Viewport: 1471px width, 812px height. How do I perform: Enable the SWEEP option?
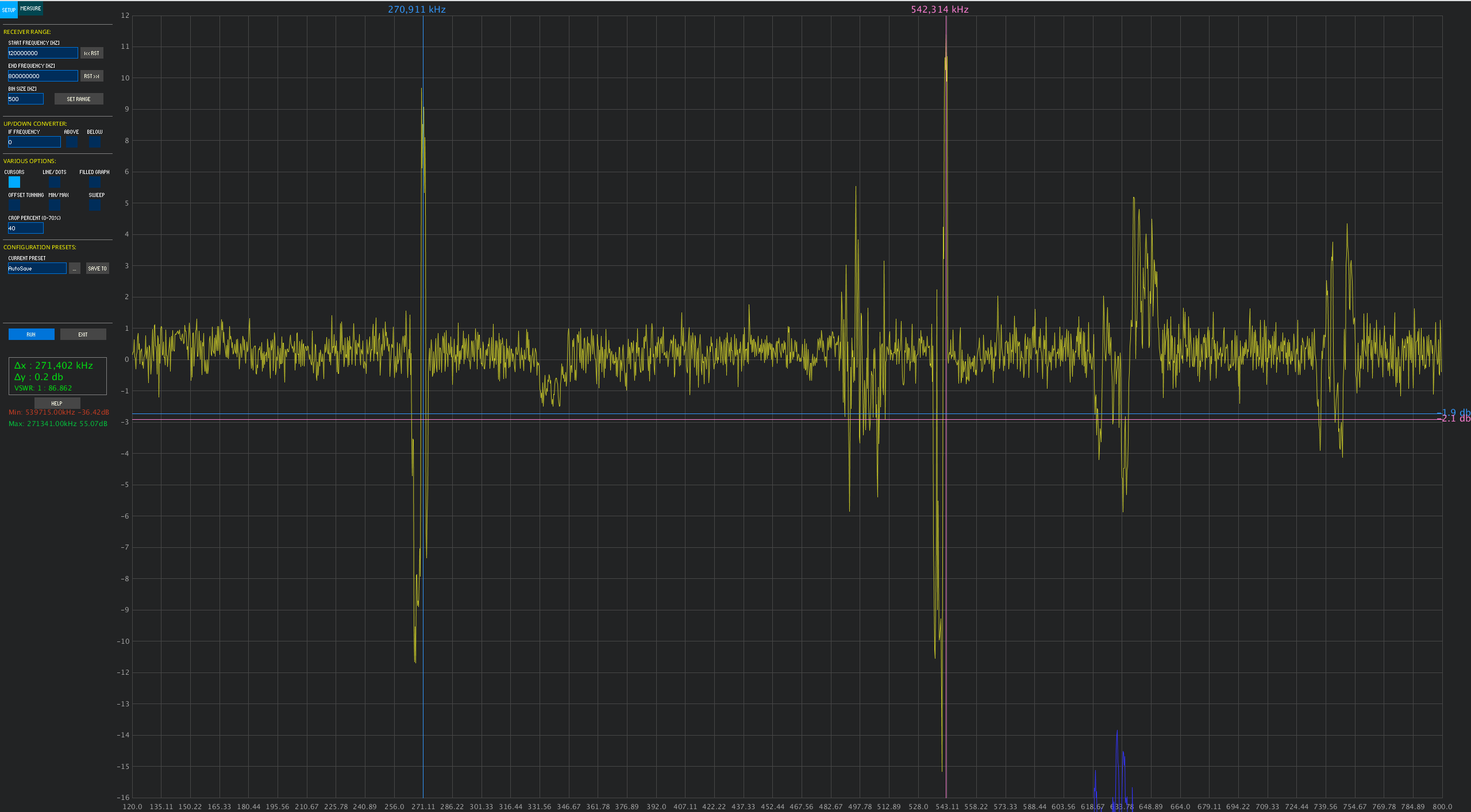coord(94,205)
